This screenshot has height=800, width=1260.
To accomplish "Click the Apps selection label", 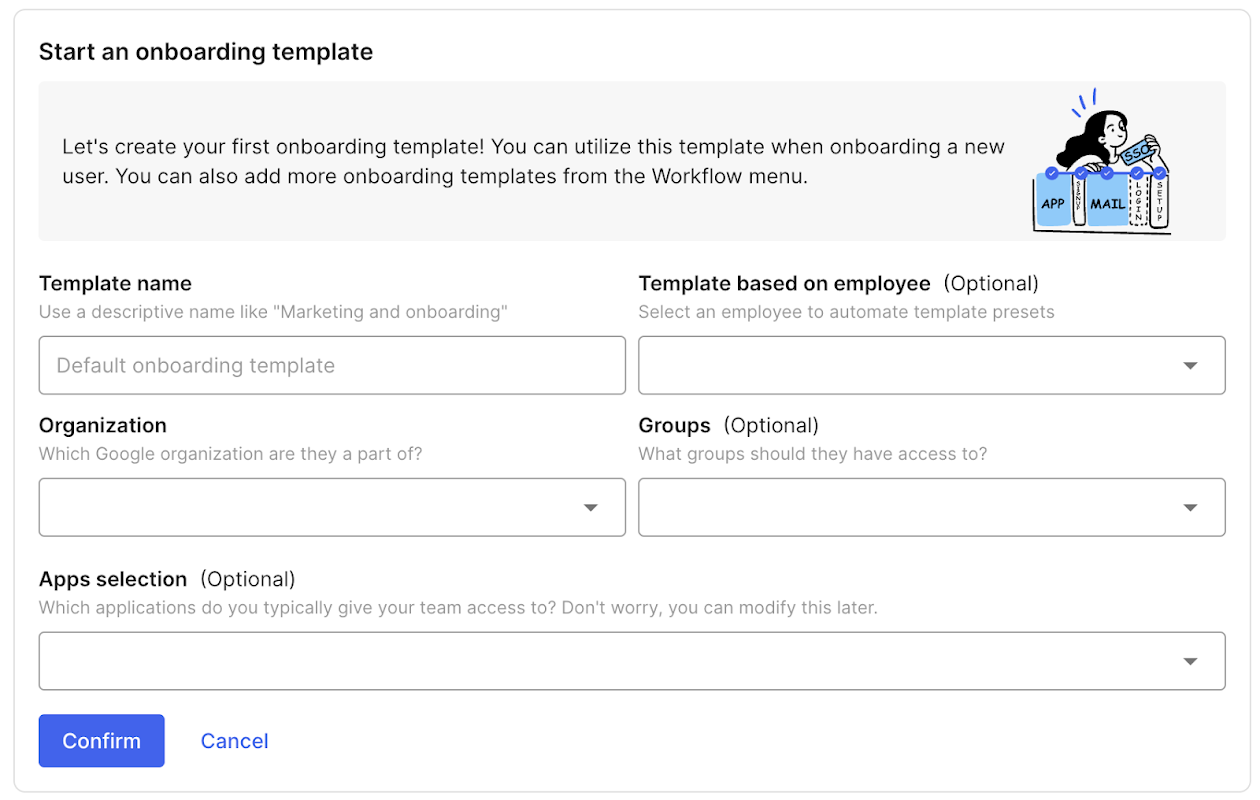I will click(113, 580).
